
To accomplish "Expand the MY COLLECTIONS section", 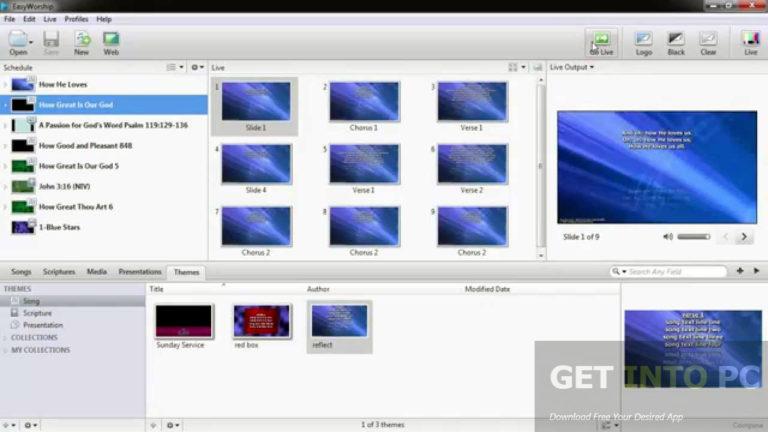I will [x=6, y=350].
